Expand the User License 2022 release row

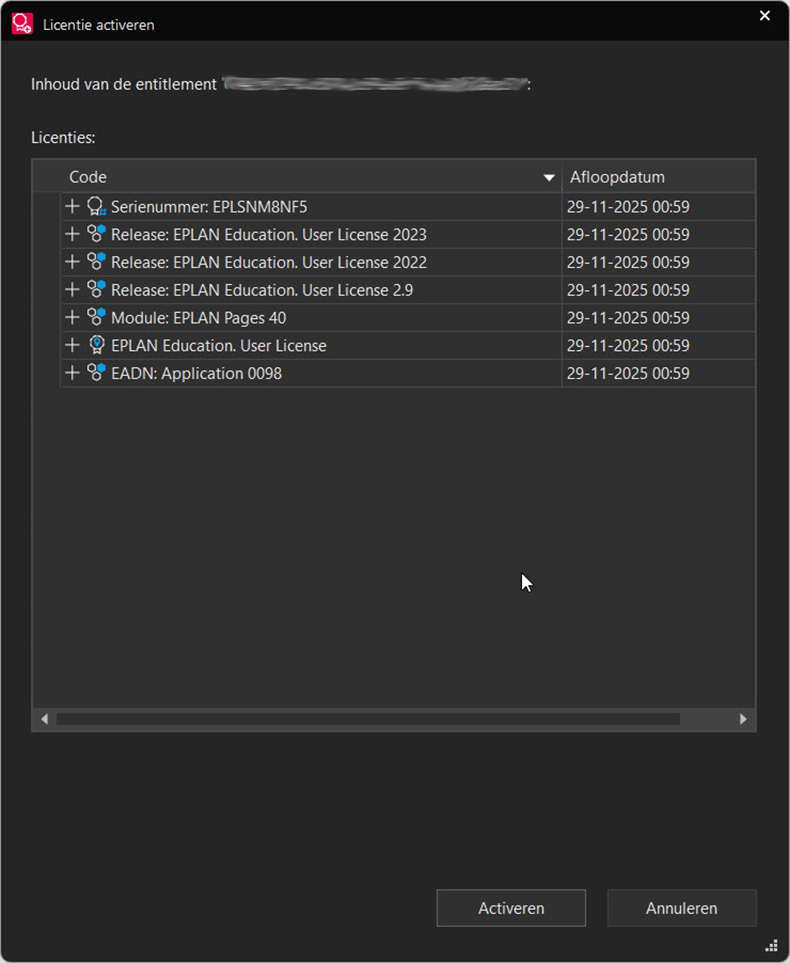pos(72,262)
